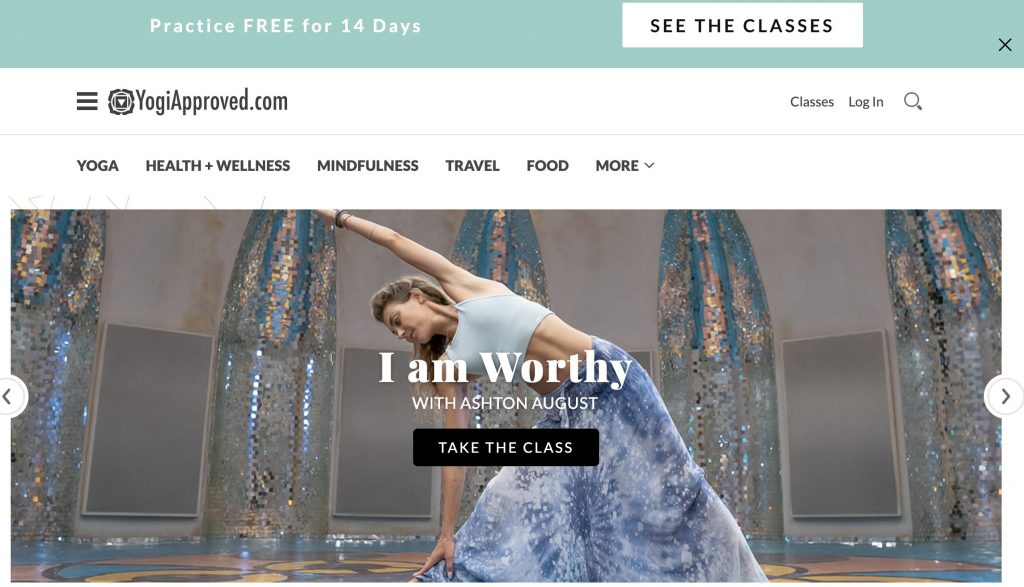Open the hamburger menu icon

tap(87, 101)
